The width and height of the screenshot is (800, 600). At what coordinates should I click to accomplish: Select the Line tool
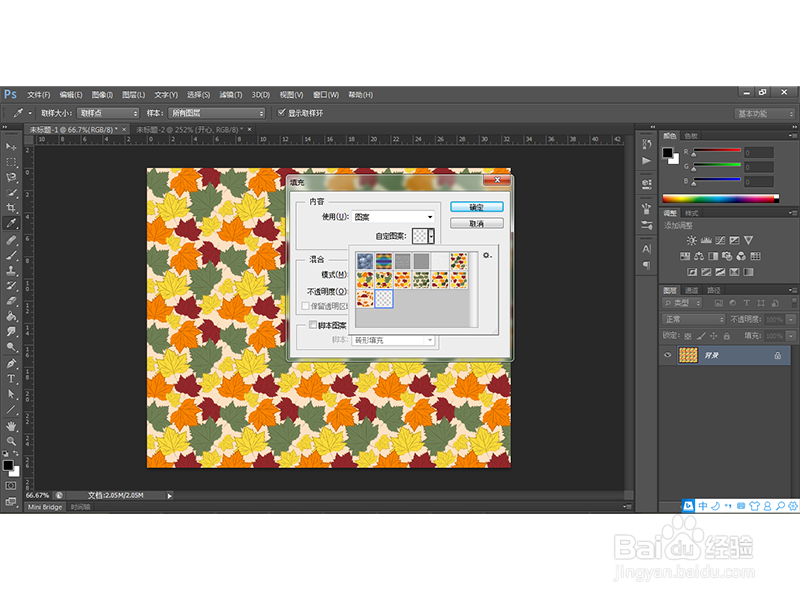point(11,409)
